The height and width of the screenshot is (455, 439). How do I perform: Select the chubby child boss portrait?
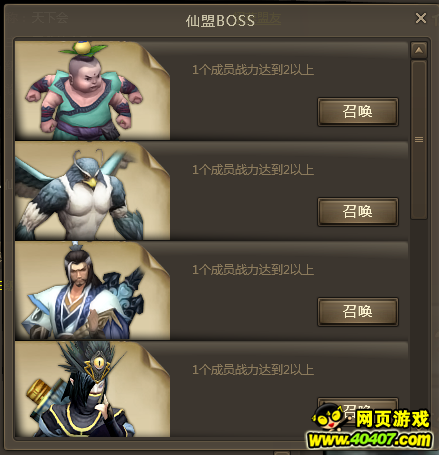(93, 90)
